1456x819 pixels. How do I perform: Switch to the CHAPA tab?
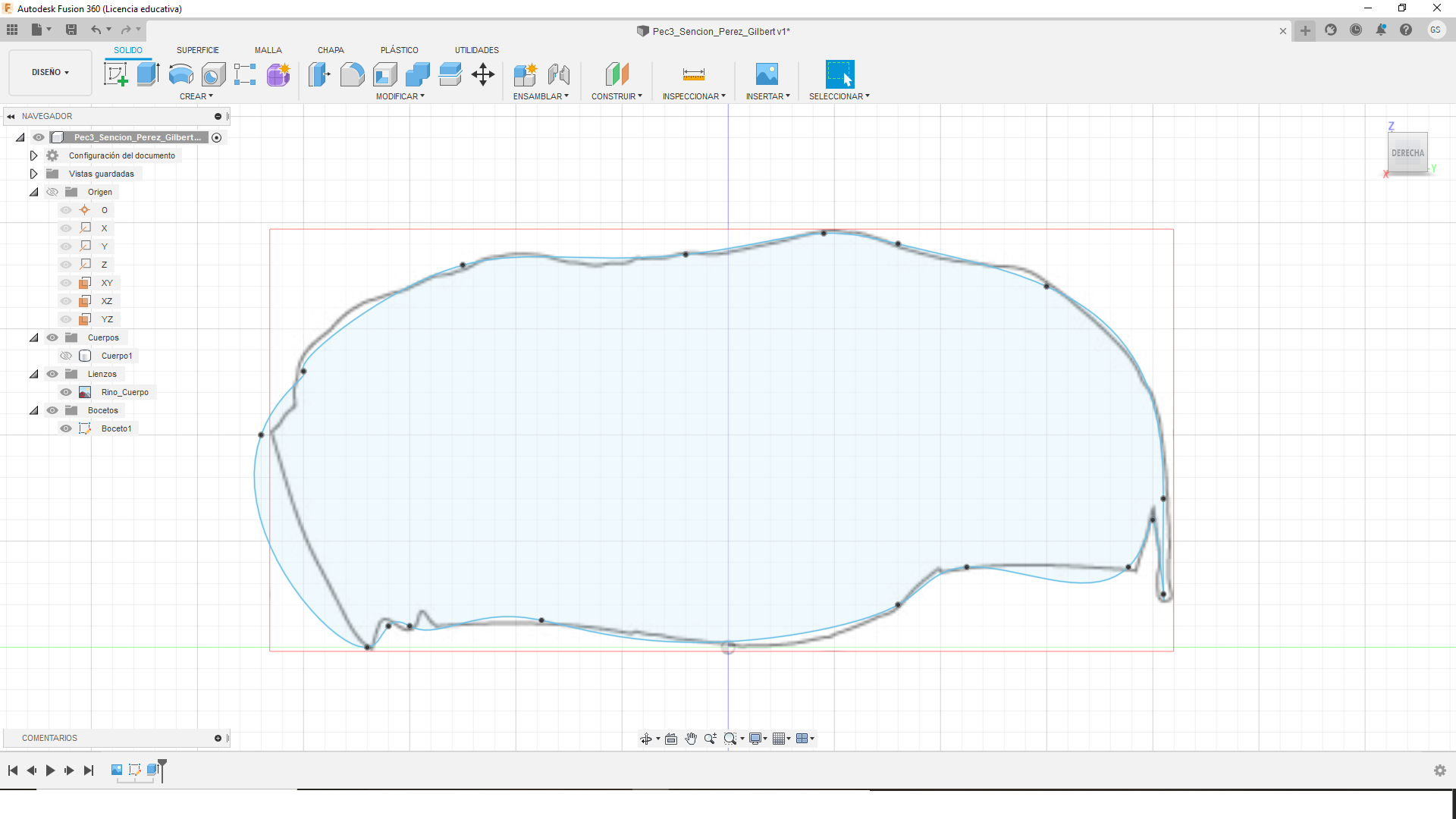pos(331,50)
